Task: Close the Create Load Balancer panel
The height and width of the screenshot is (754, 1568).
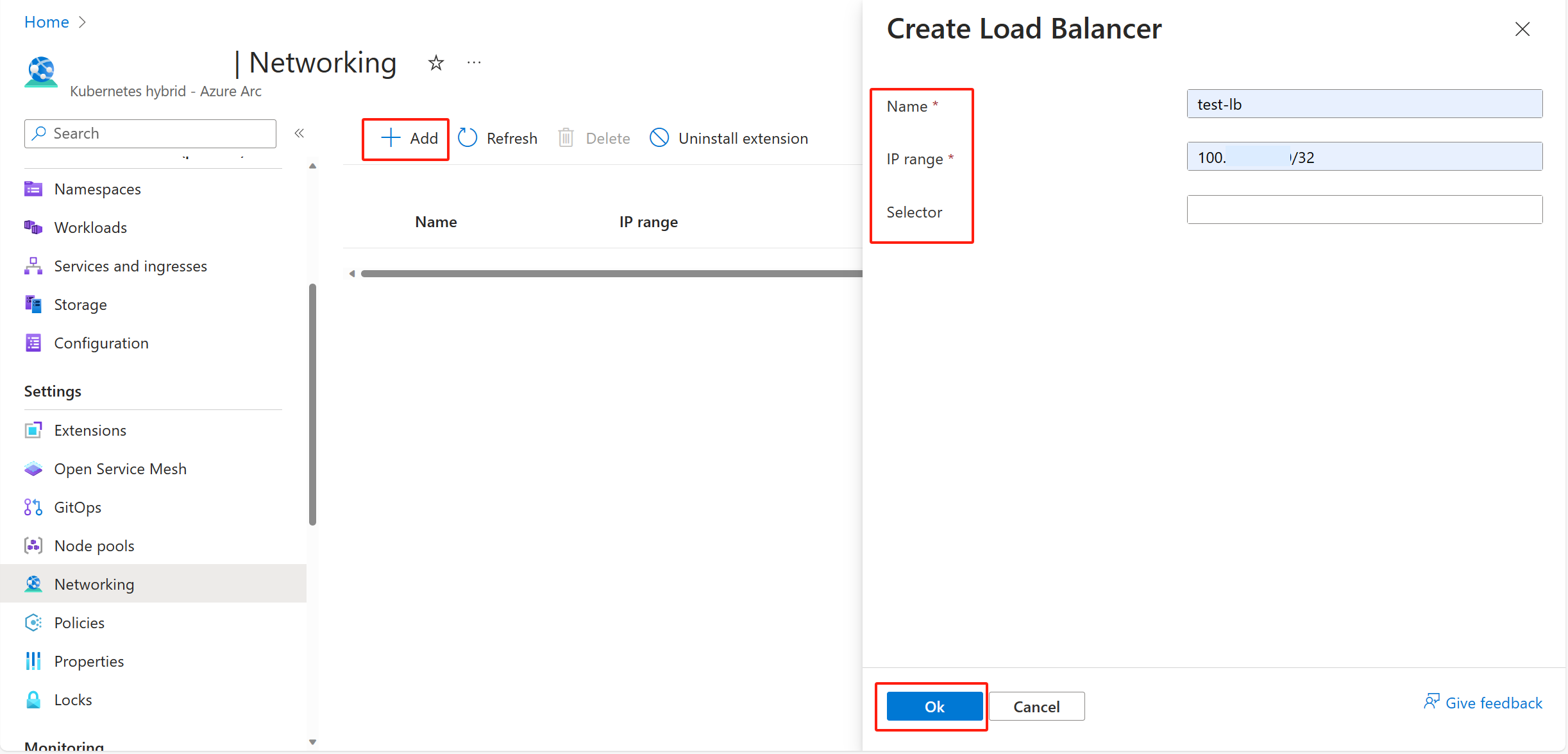Action: [x=1522, y=29]
